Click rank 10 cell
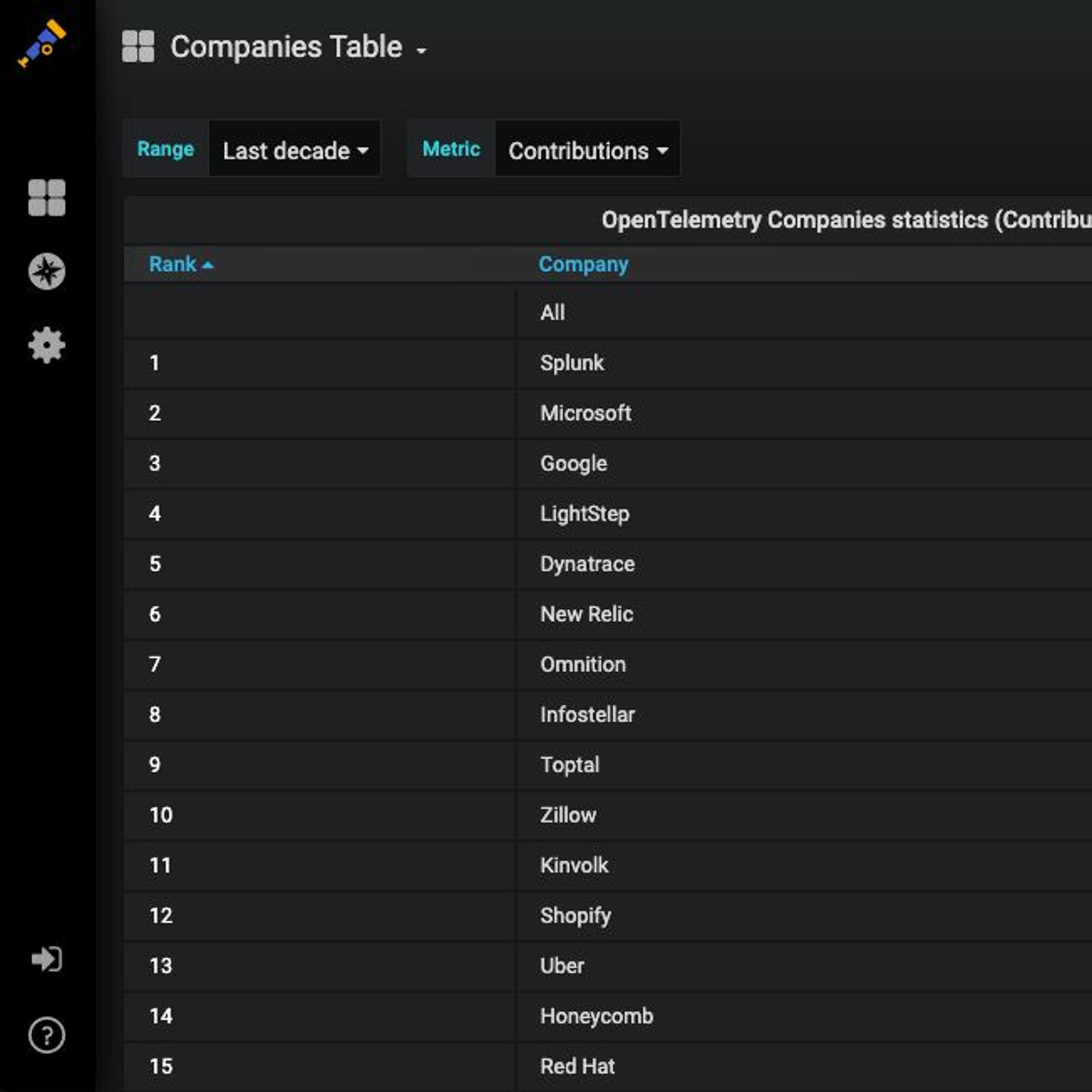Screen dimensions: 1092x1092 coord(319,815)
